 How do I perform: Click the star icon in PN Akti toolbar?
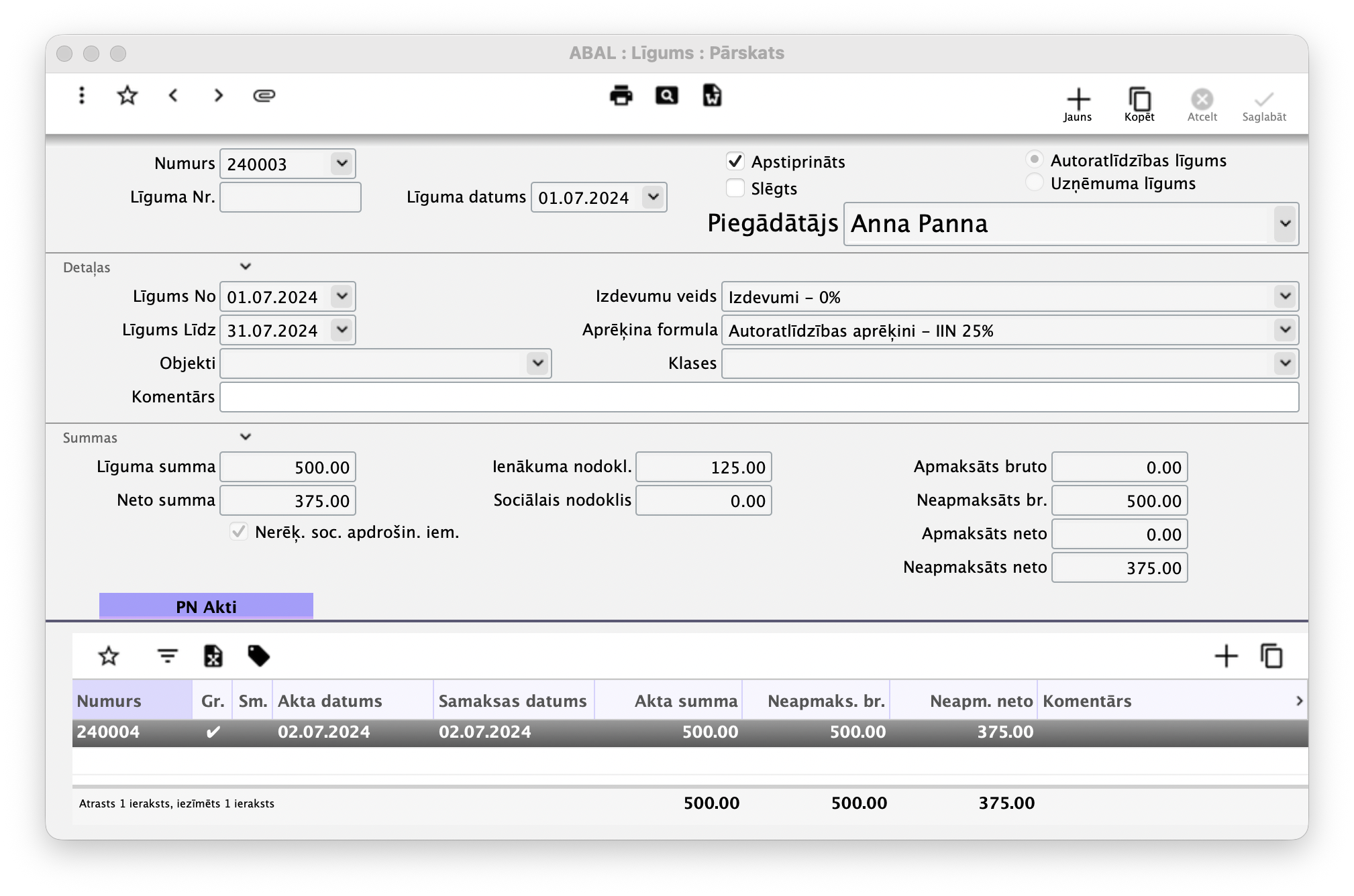pos(109,656)
